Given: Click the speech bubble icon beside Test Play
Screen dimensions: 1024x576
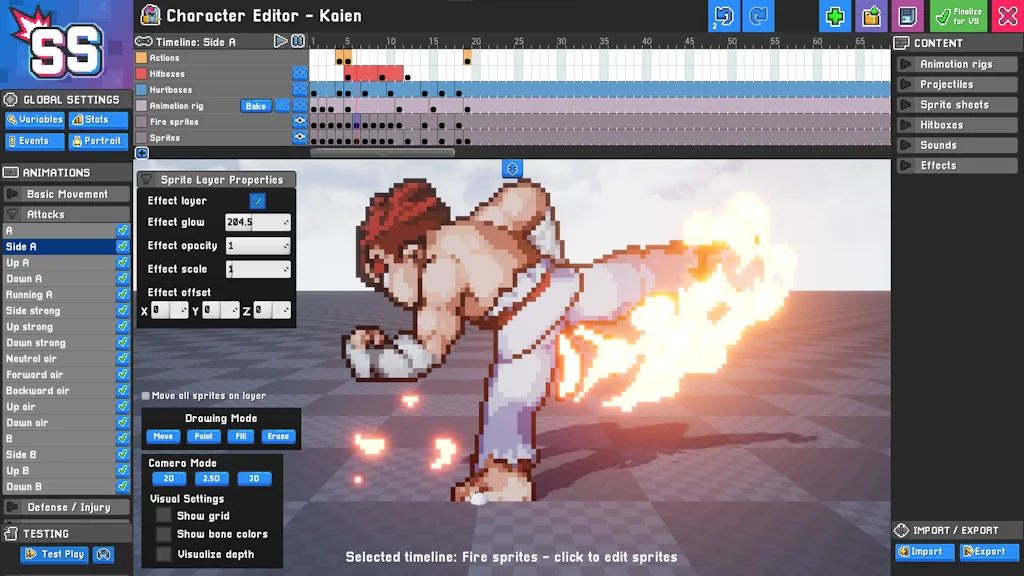Looking at the screenshot, I should tap(103, 554).
